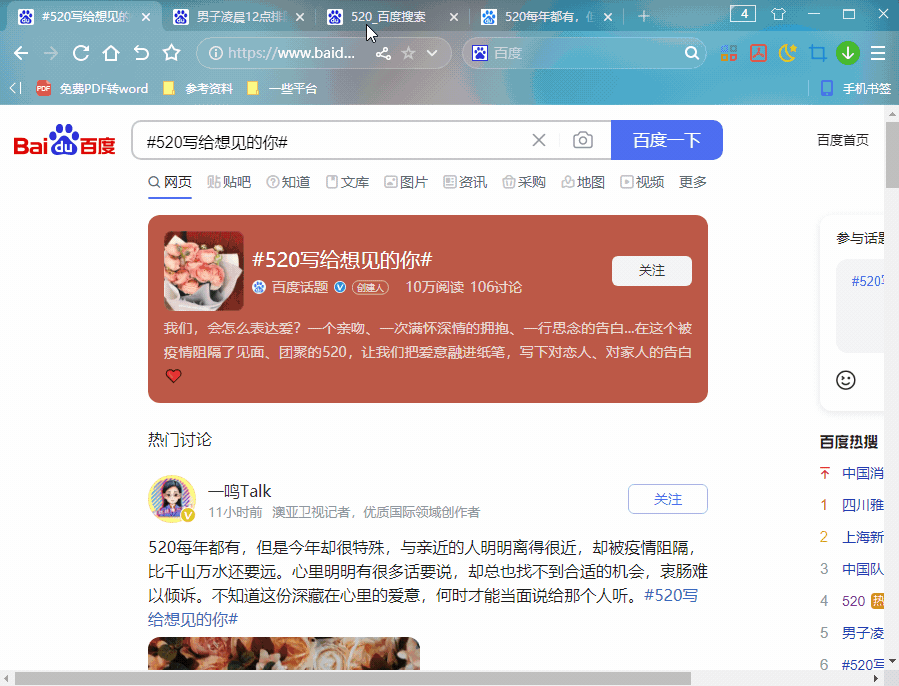
Task: Open the 免费PDF转word bookmark
Action: [92, 88]
